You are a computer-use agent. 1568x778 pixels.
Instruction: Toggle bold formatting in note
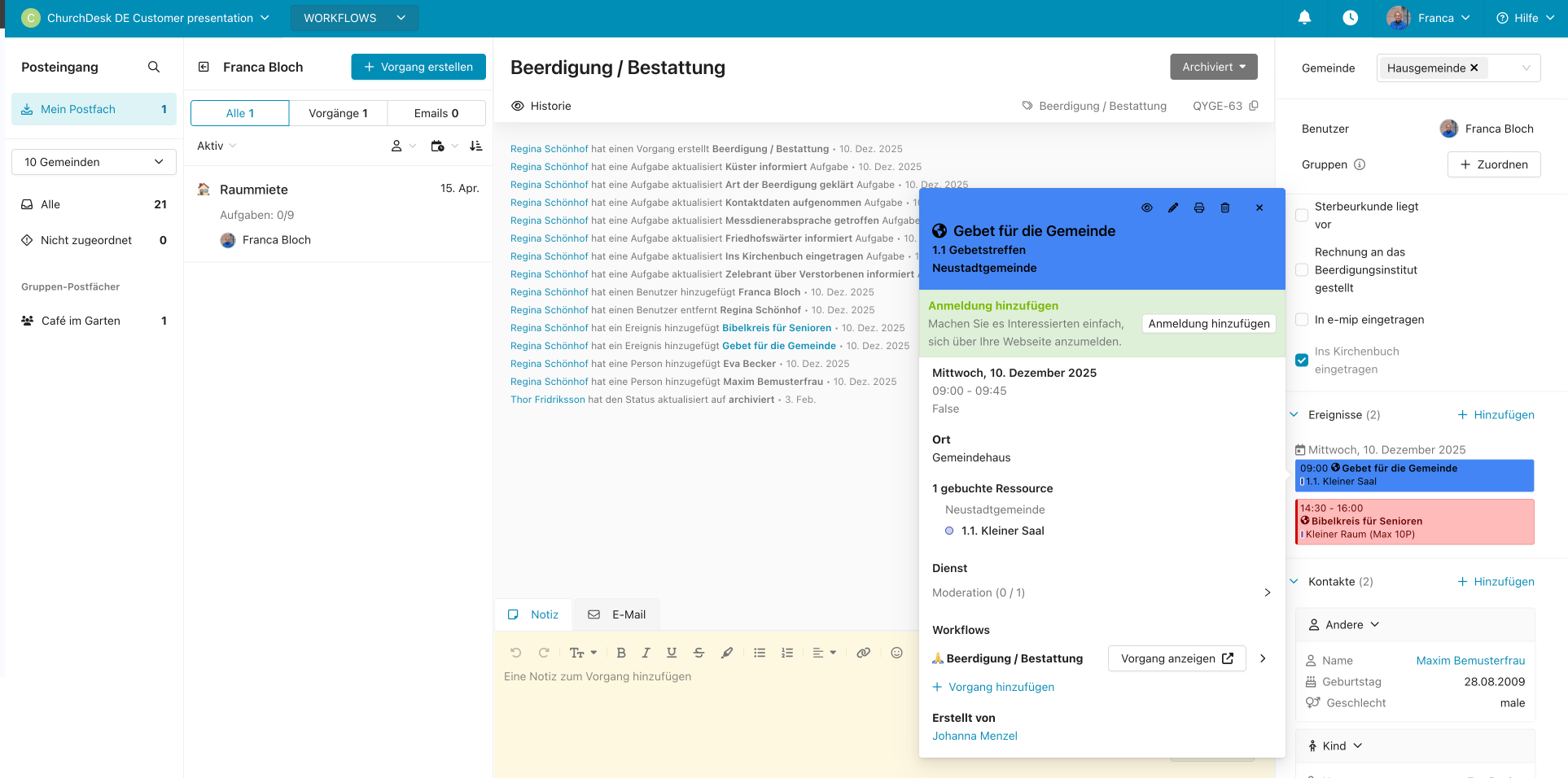[621, 653]
